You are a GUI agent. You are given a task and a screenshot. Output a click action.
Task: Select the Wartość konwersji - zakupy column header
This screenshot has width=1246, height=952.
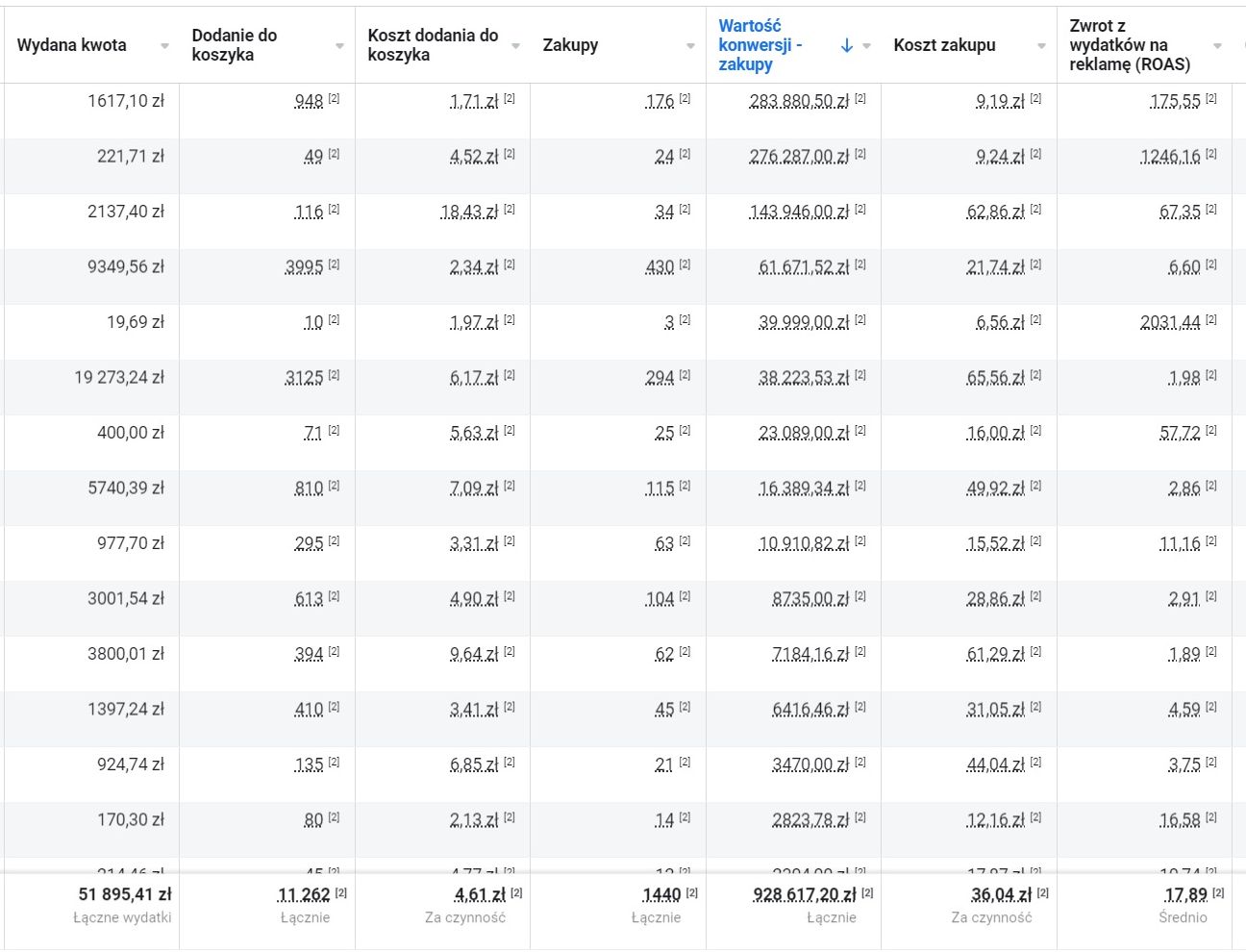[760, 45]
